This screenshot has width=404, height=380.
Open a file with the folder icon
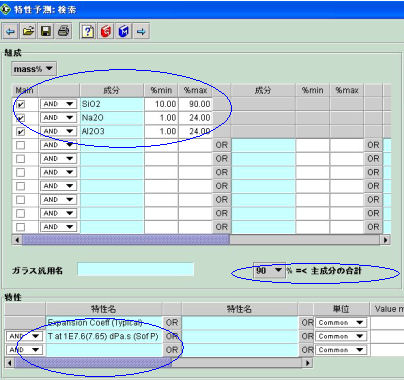(28, 32)
